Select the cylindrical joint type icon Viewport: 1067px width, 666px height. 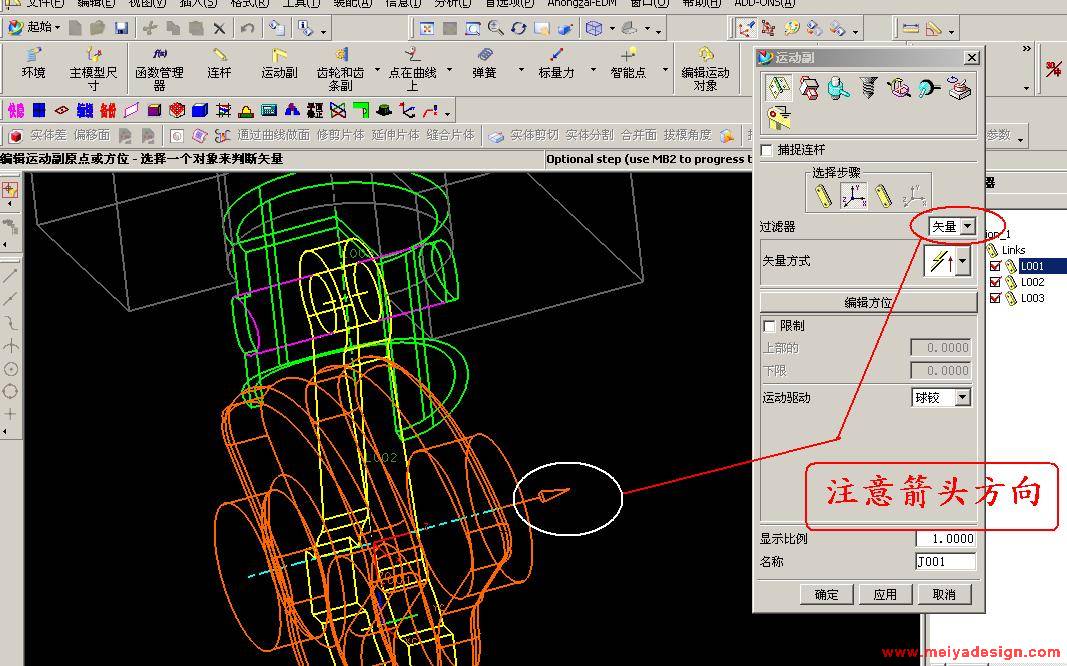838,88
